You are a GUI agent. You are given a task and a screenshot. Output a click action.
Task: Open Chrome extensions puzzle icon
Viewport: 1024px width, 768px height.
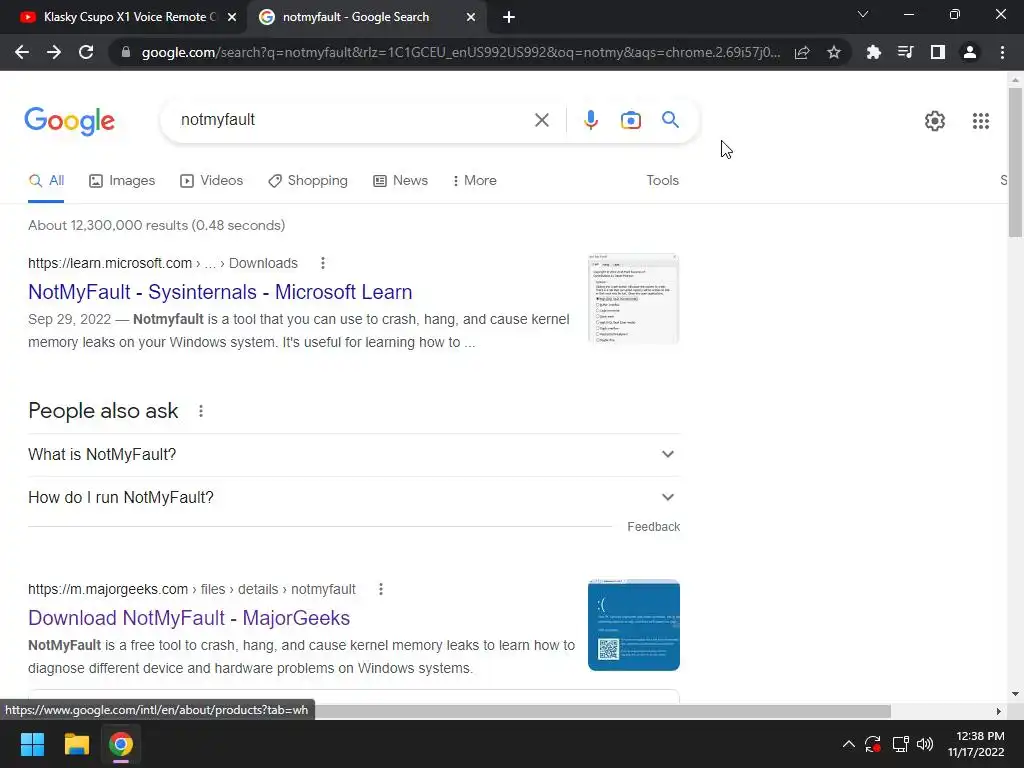pyautogui.click(x=873, y=52)
